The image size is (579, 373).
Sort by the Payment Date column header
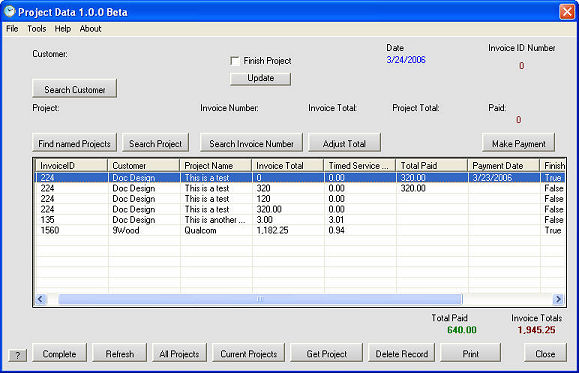503,165
